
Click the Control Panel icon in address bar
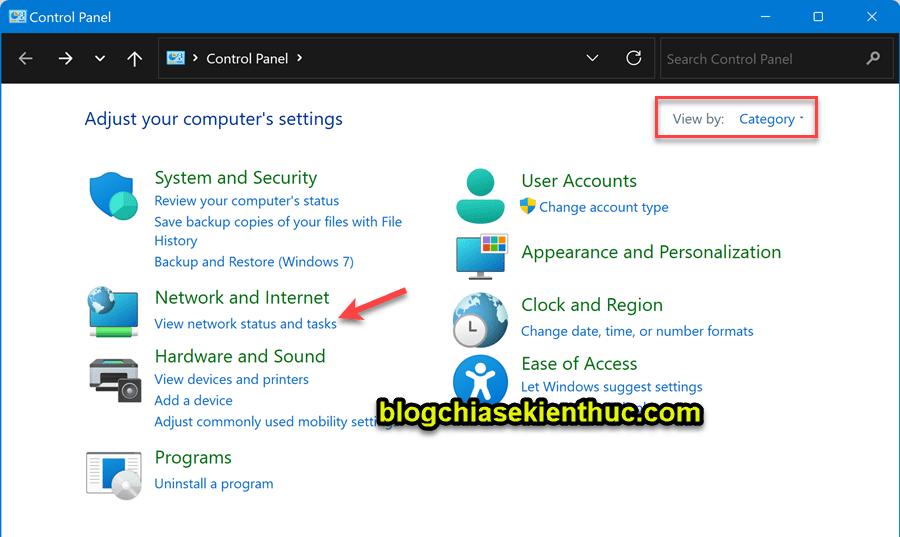tap(176, 58)
